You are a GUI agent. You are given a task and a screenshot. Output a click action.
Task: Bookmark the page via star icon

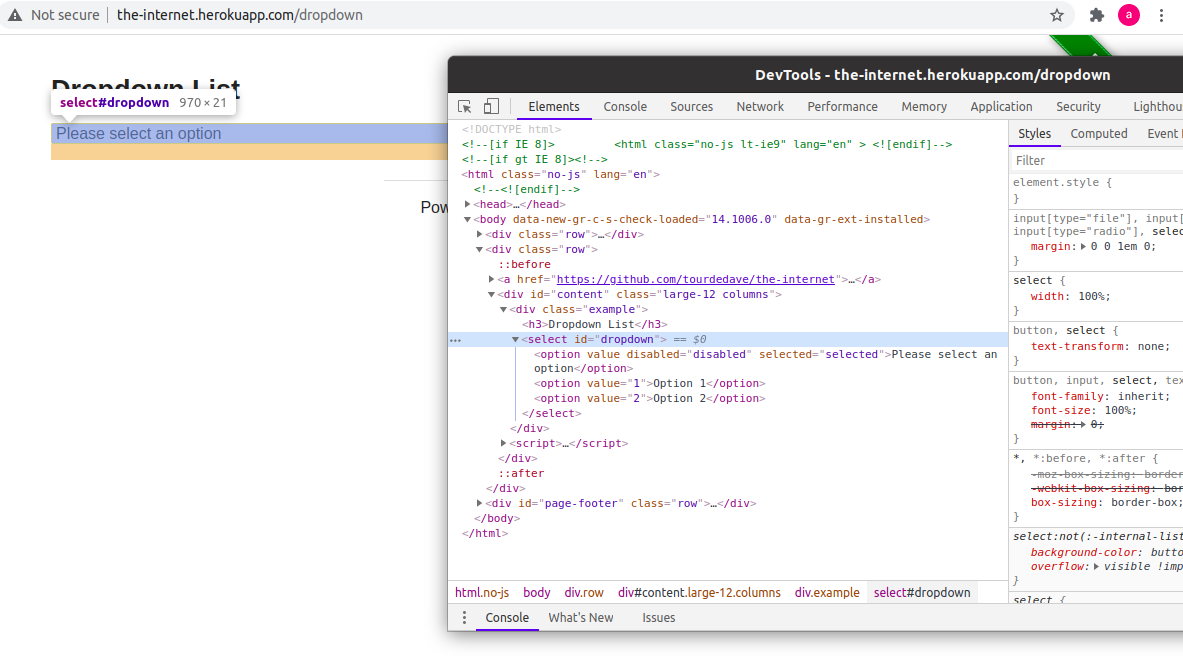1057,15
